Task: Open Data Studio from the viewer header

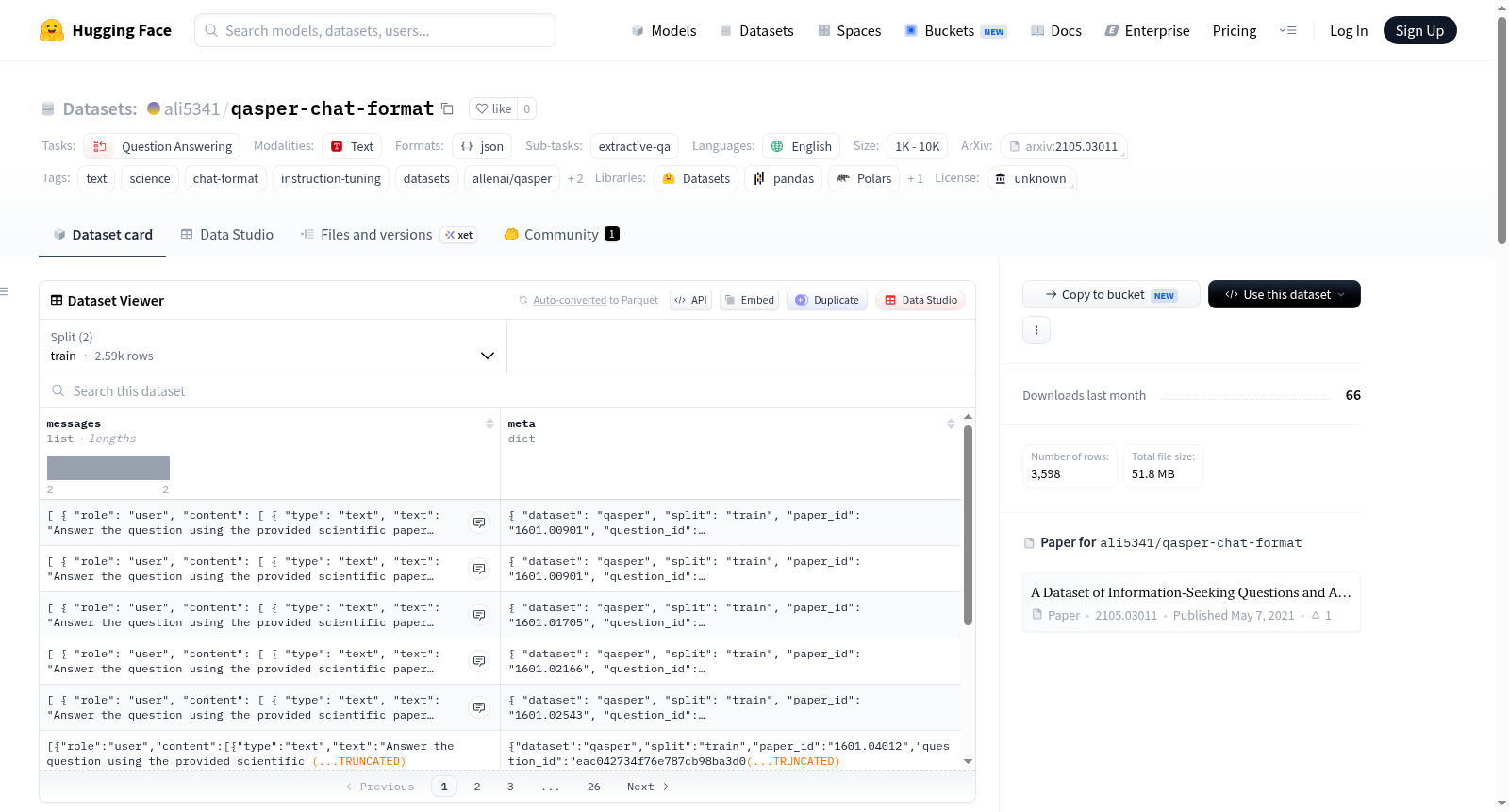Action: pyautogui.click(x=920, y=300)
